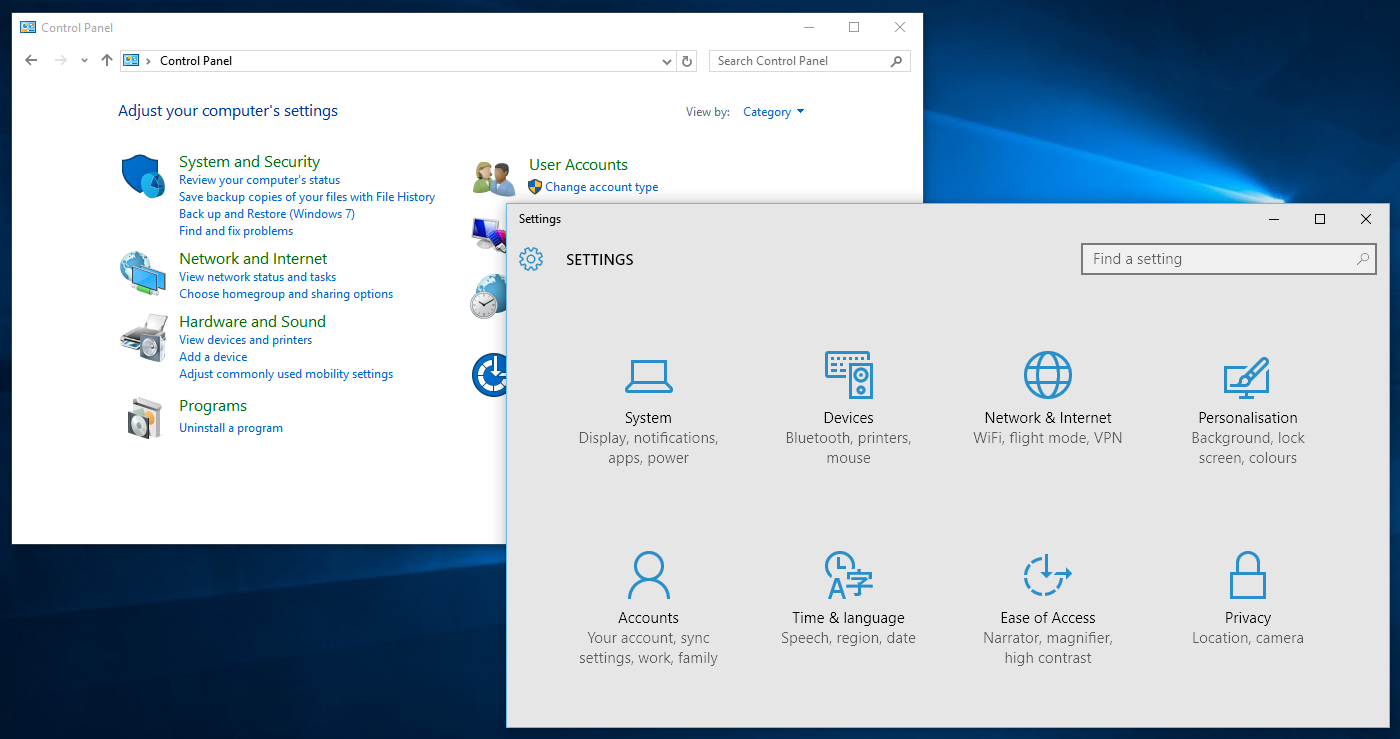Open the View by Category dropdown

click(x=773, y=112)
